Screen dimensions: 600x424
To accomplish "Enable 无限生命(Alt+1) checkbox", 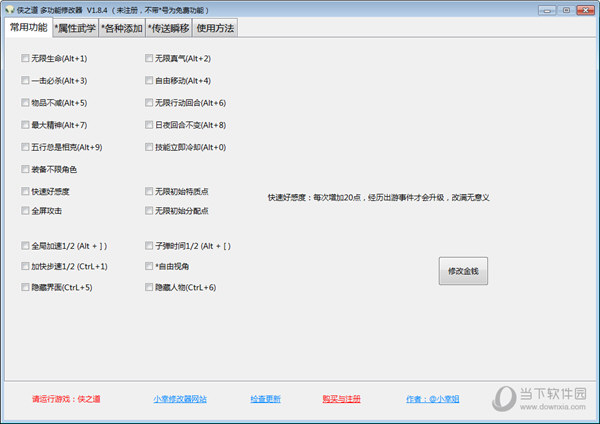I will coord(25,58).
